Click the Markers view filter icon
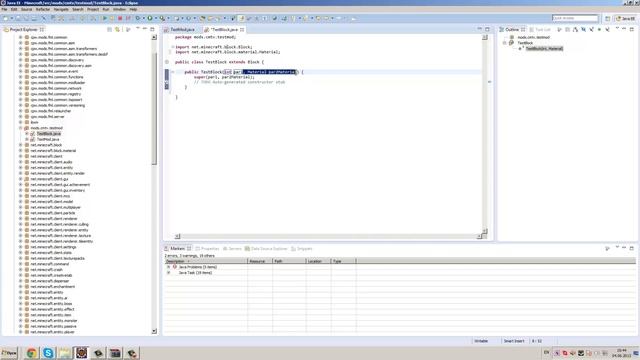Viewport: 640px width, 360px height. [607, 248]
